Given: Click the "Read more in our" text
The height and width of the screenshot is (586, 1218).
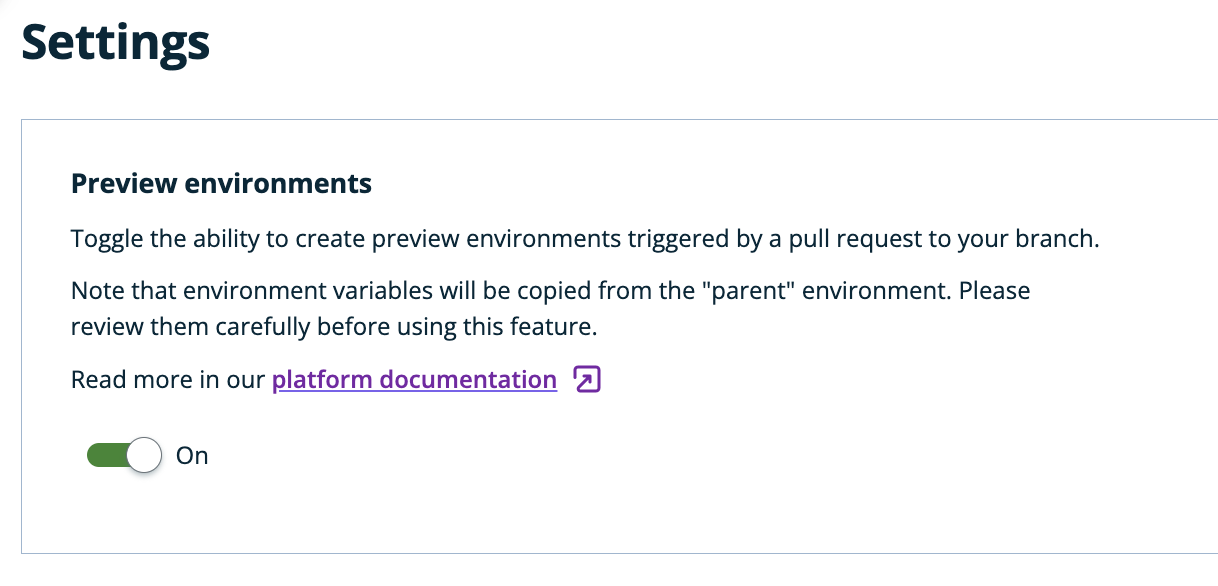Looking at the screenshot, I should tap(168, 380).
